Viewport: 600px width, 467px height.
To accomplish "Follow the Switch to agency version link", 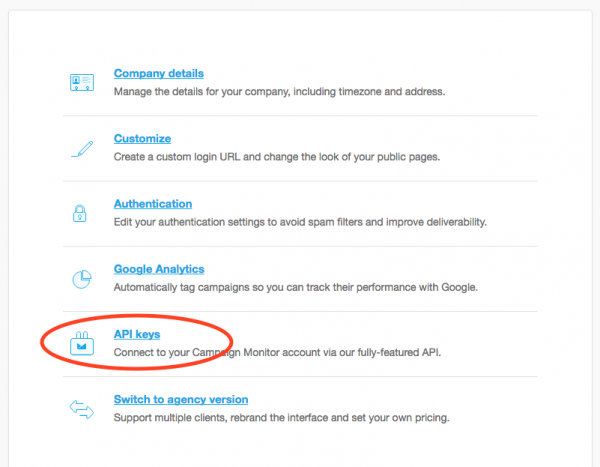I will (181, 399).
